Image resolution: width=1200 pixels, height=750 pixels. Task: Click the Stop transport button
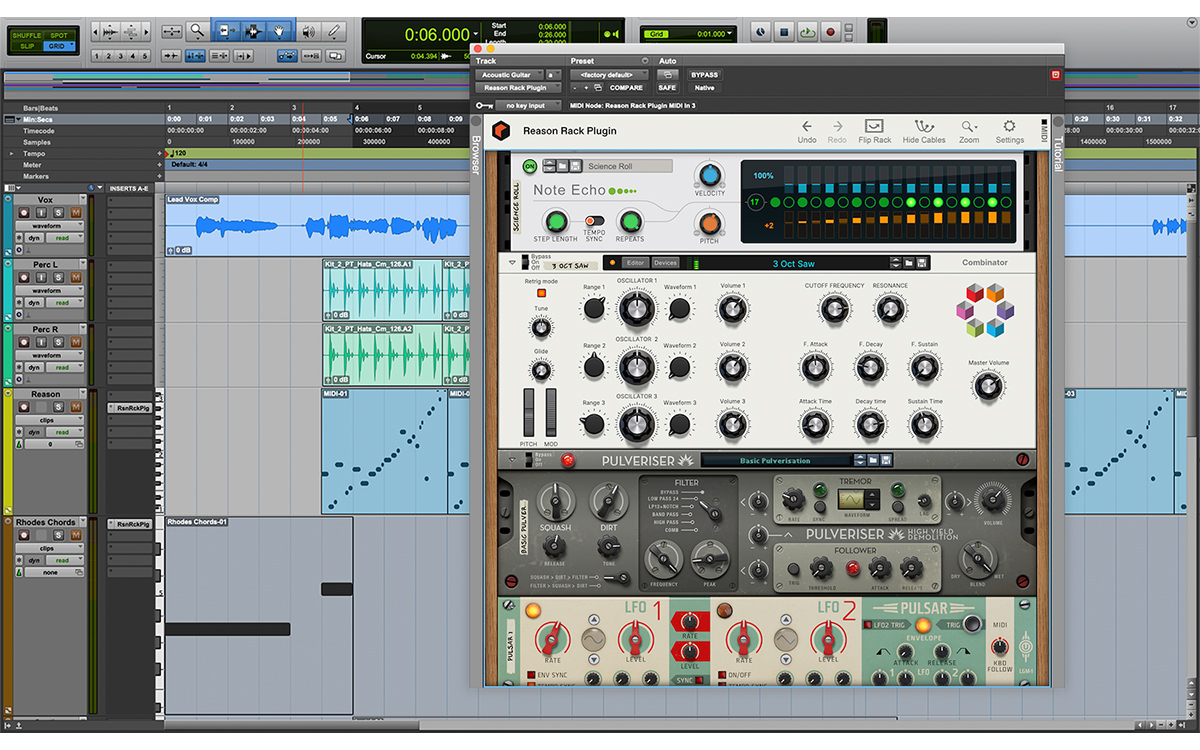pos(785,32)
